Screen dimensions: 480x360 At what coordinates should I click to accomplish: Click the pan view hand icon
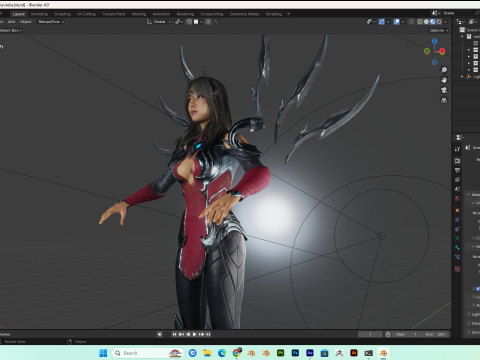pyautogui.click(x=444, y=80)
